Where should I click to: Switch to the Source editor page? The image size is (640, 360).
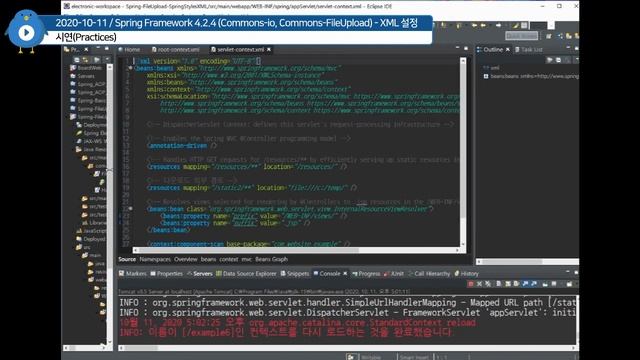click(x=127, y=259)
